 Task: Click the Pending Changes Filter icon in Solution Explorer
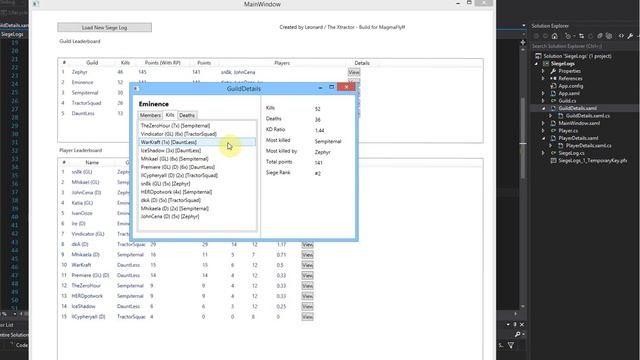568,36
